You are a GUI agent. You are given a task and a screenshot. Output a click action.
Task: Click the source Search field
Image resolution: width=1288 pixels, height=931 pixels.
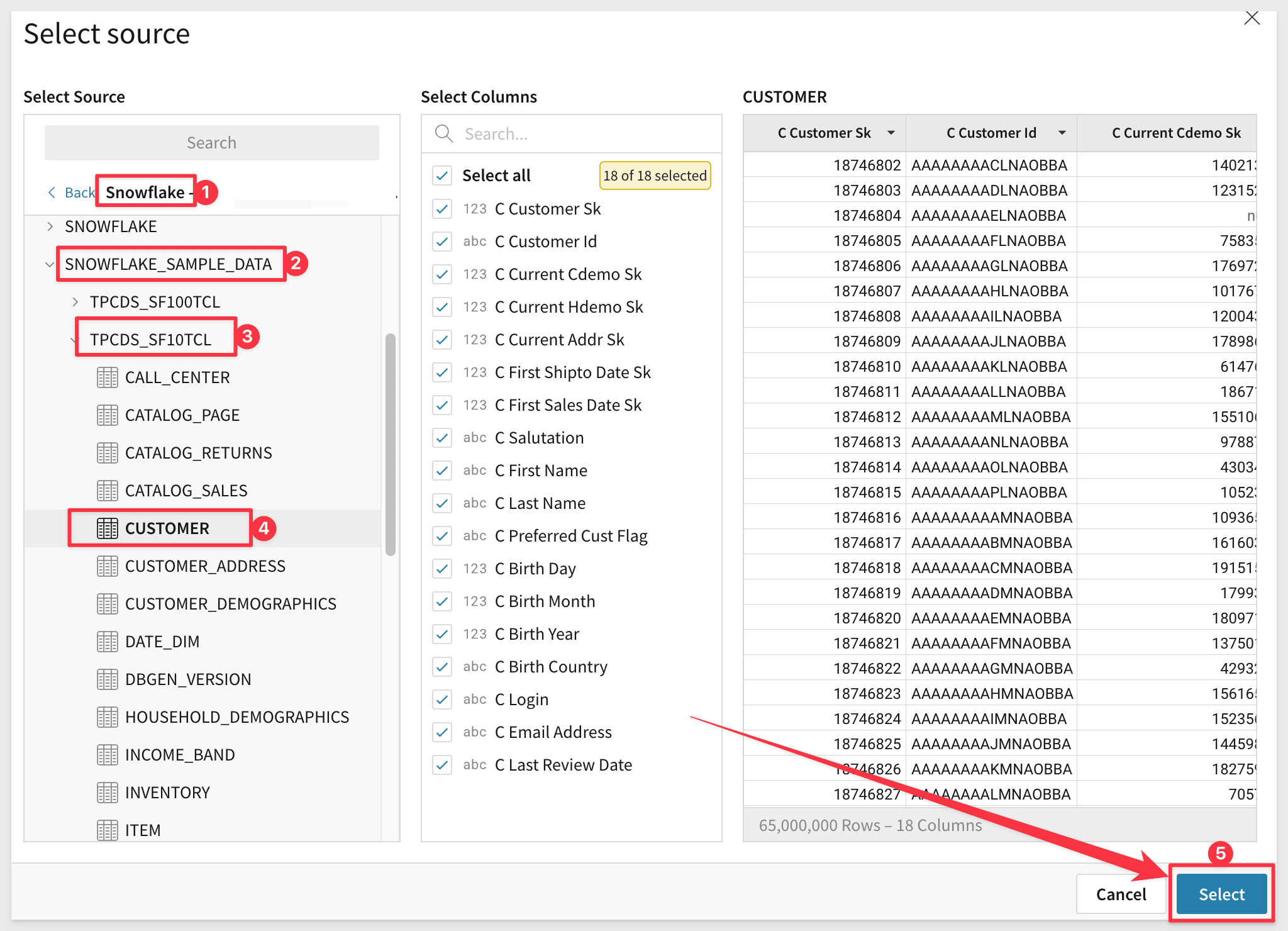[211, 143]
